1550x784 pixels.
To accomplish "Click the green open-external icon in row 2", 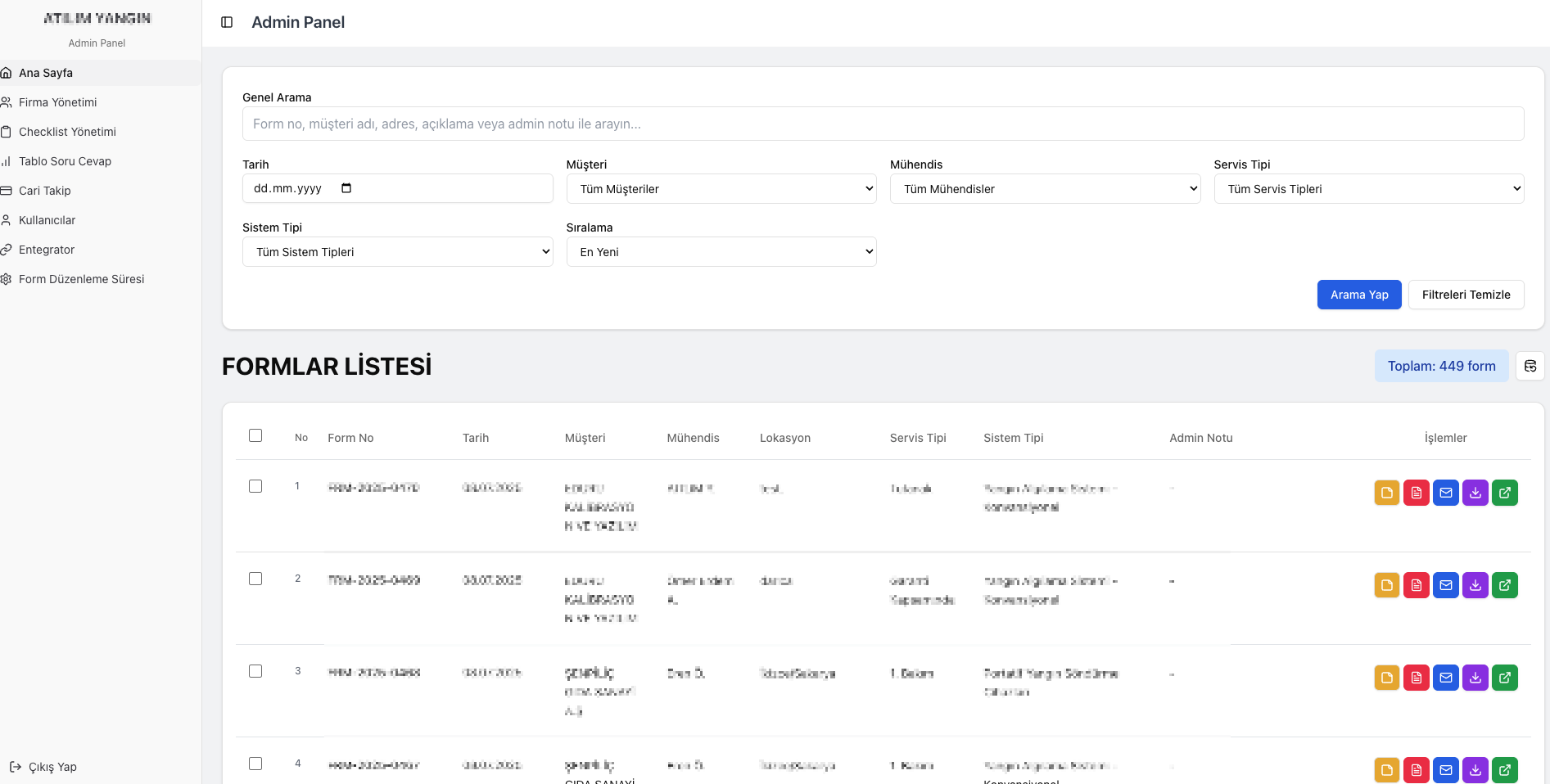I will coord(1504,585).
